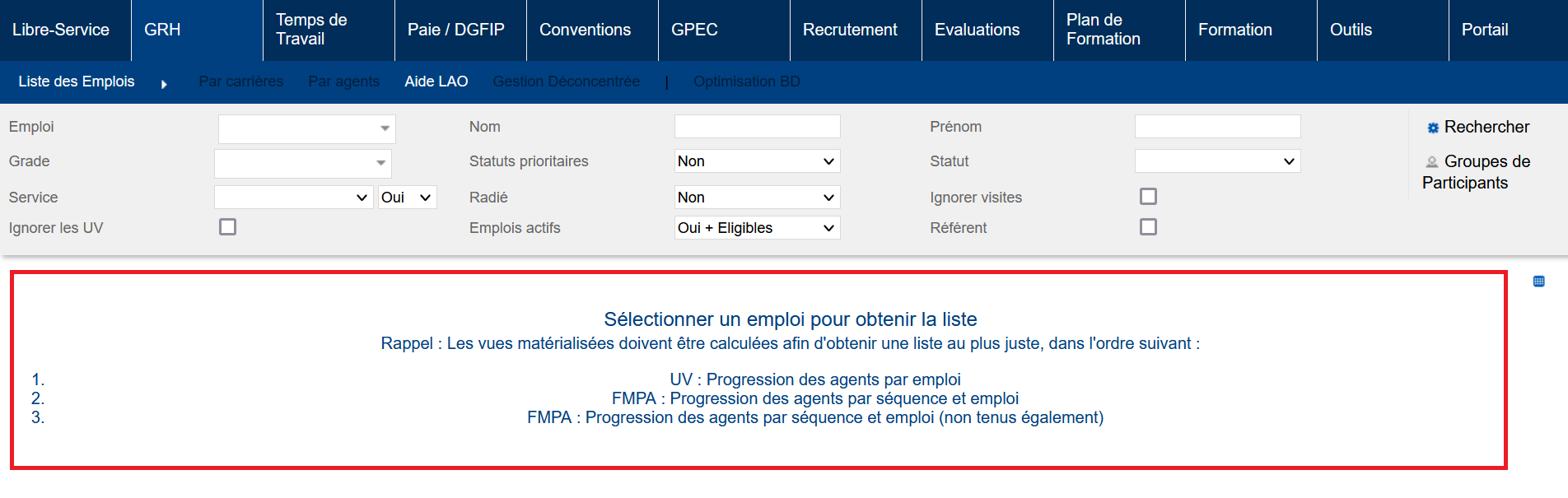Focus the Prénom input field

coord(1216,127)
